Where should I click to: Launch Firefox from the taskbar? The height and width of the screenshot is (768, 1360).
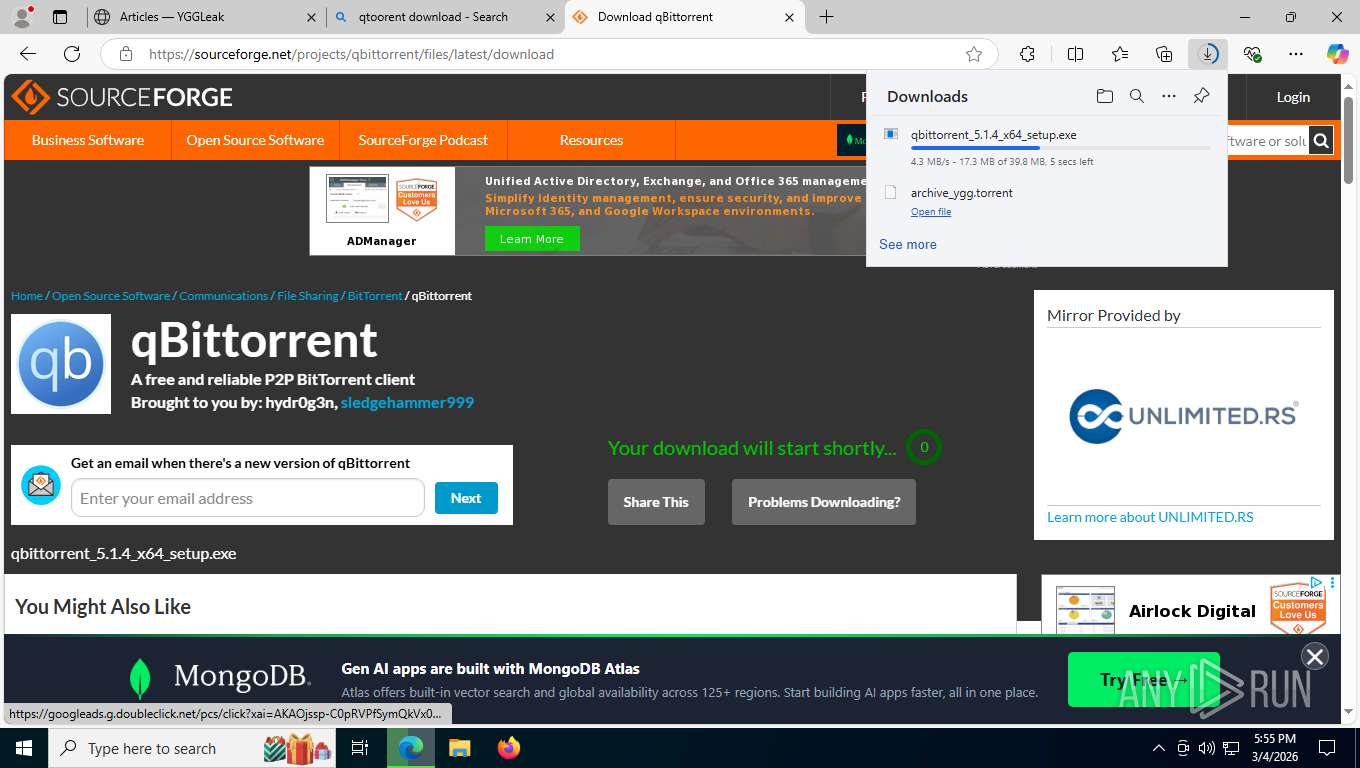pyautogui.click(x=509, y=748)
